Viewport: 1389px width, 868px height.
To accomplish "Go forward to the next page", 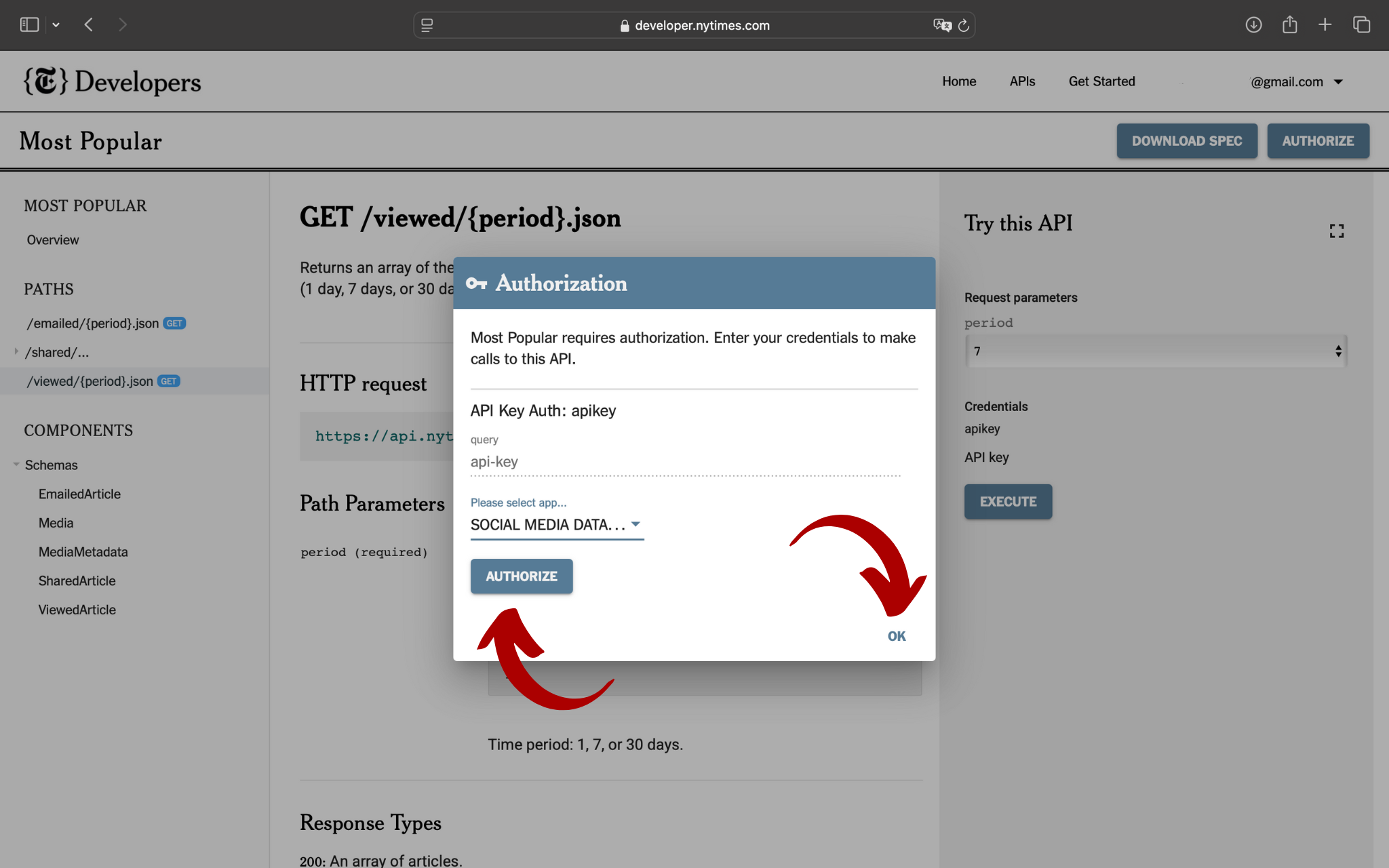I will click(123, 25).
